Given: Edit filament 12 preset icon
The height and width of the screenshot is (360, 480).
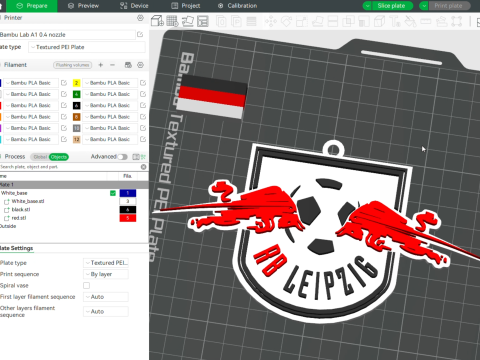Looking at the screenshot, I should pos(143,139).
